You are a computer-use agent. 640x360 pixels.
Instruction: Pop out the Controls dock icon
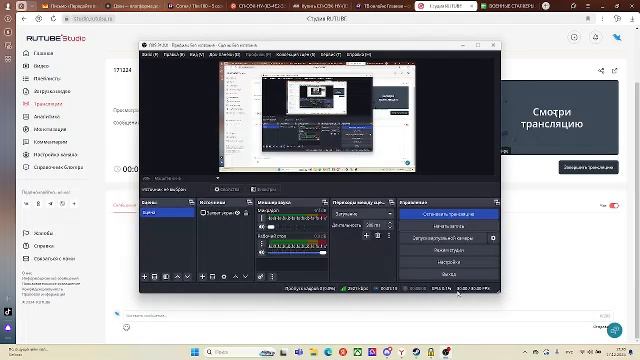tap(496, 202)
